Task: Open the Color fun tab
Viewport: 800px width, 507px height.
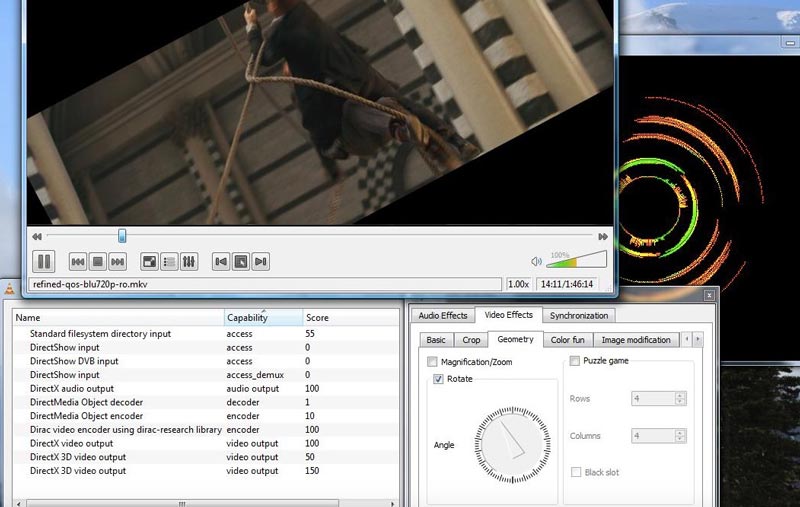Action: (568, 340)
